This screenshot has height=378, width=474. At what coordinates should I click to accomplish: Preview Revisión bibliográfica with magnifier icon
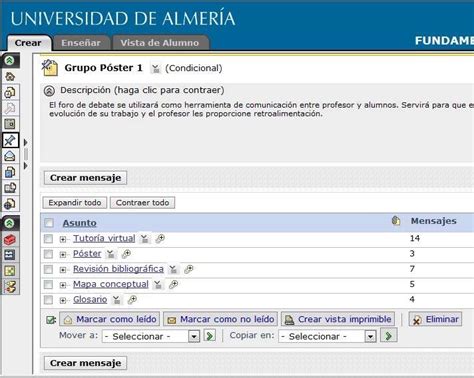click(x=189, y=269)
